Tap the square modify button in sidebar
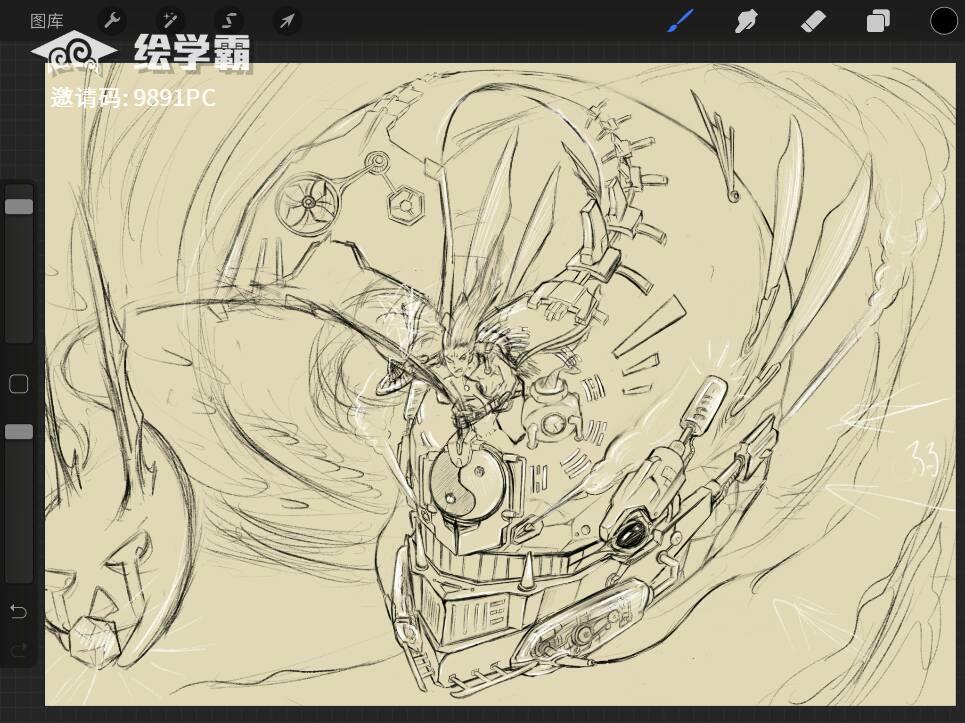Viewport: 965px width, 723px height. click(19, 384)
